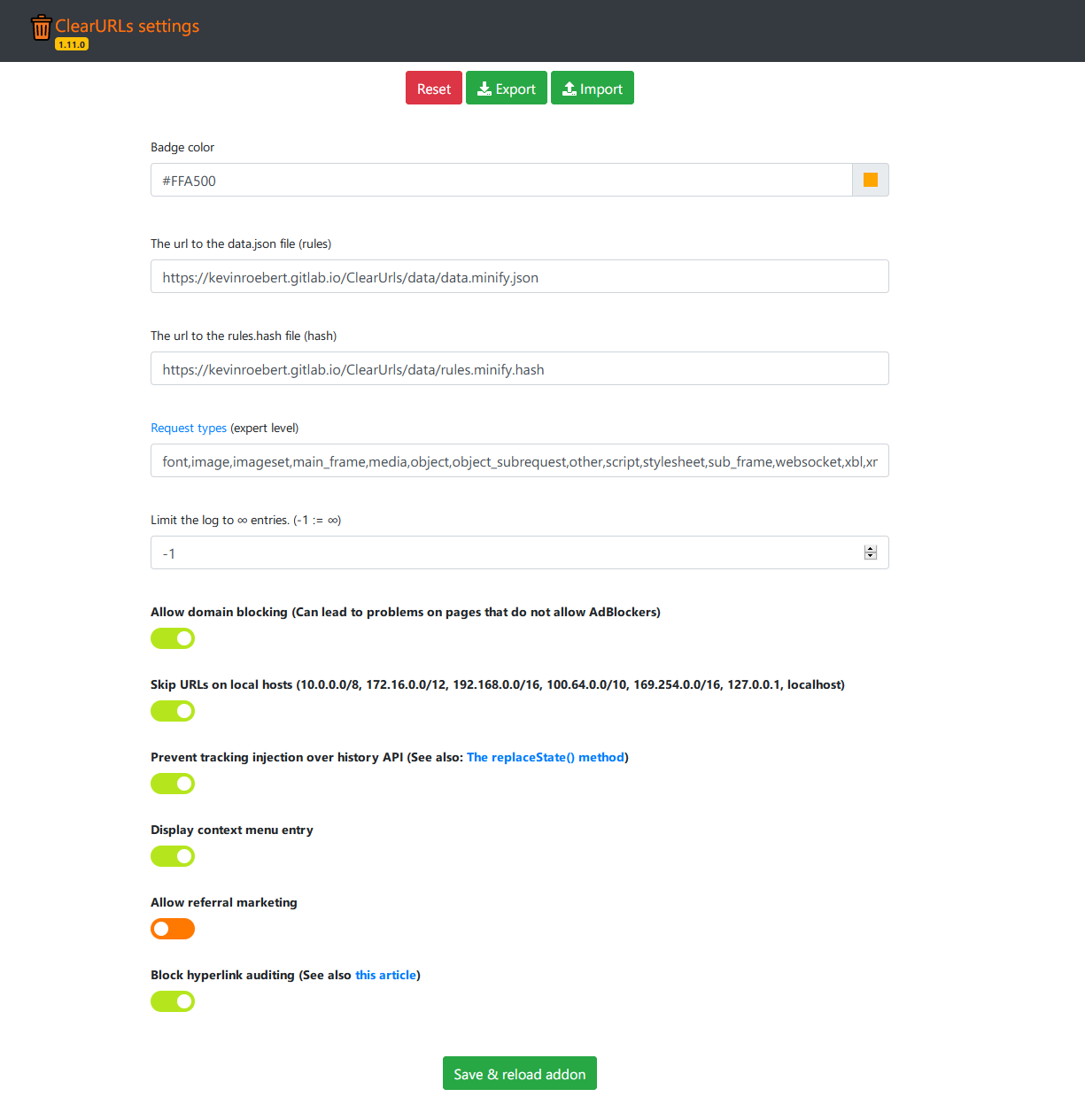Click the log limit number stepper arrows
The image size is (1085, 1120).
870,553
